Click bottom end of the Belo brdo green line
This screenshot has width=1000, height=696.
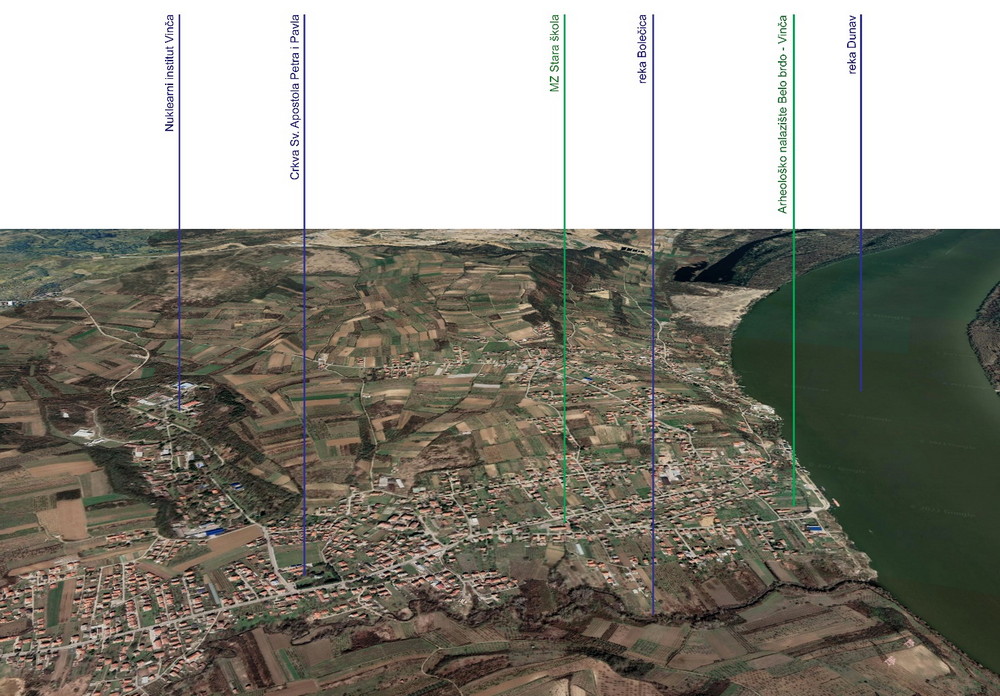pyautogui.click(x=794, y=504)
